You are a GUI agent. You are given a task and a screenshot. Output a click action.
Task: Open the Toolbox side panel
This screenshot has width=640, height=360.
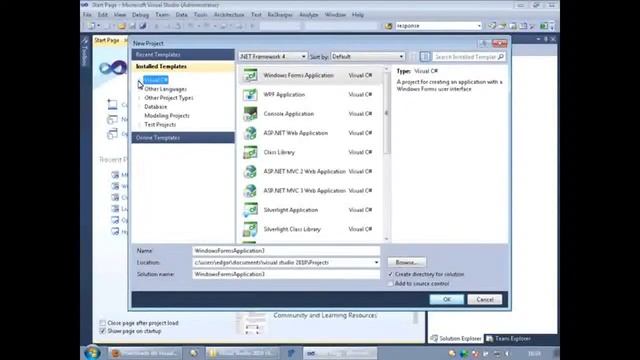[84, 52]
